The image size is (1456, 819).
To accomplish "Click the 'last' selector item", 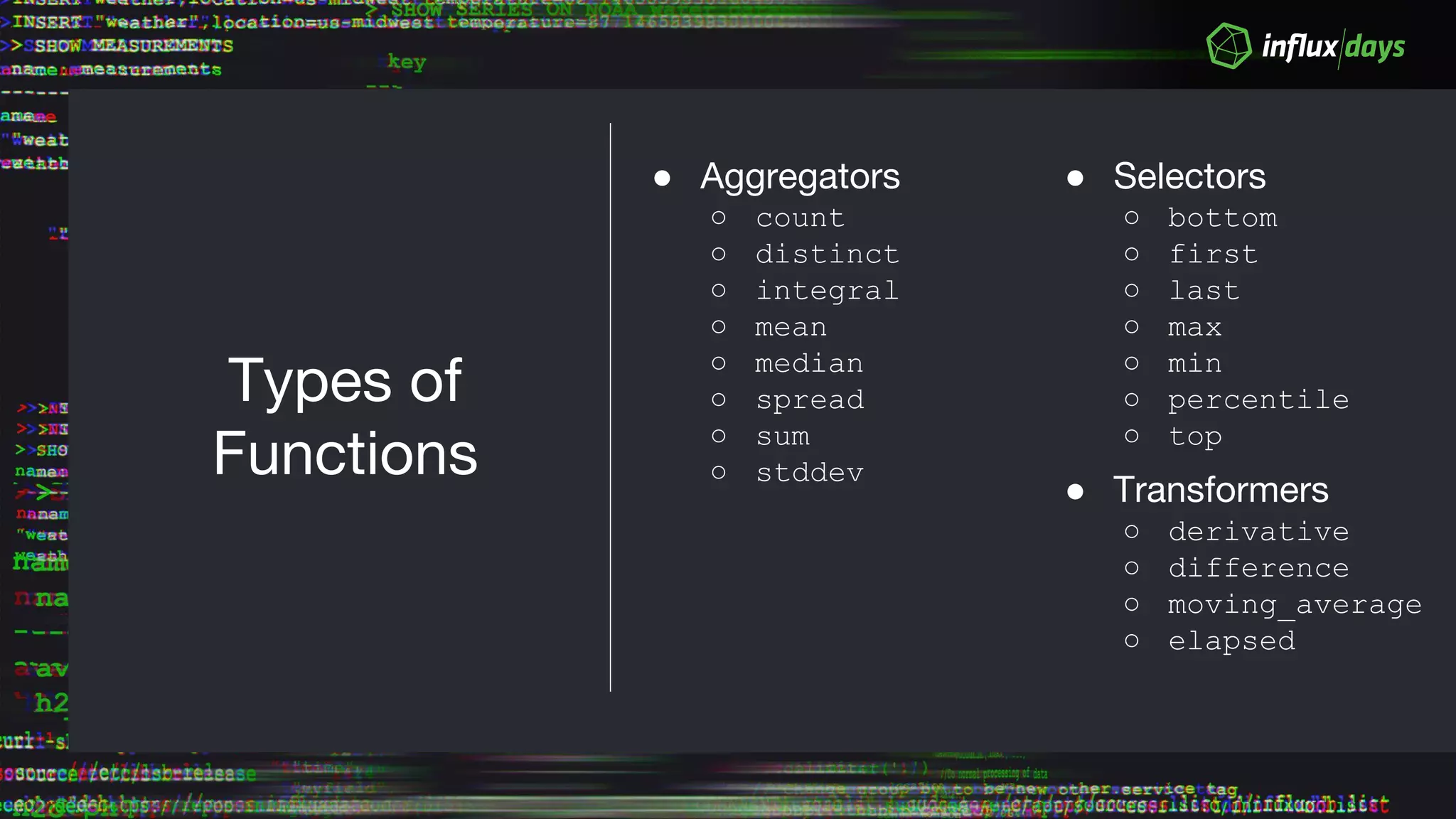I will pos(1204,290).
